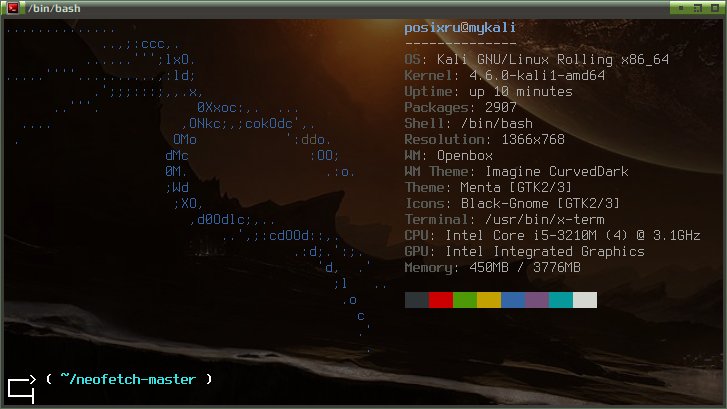The image size is (727, 409).
Task: Click the ~/neofetch-master prompt path
Action: pyautogui.click(x=128, y=379)
